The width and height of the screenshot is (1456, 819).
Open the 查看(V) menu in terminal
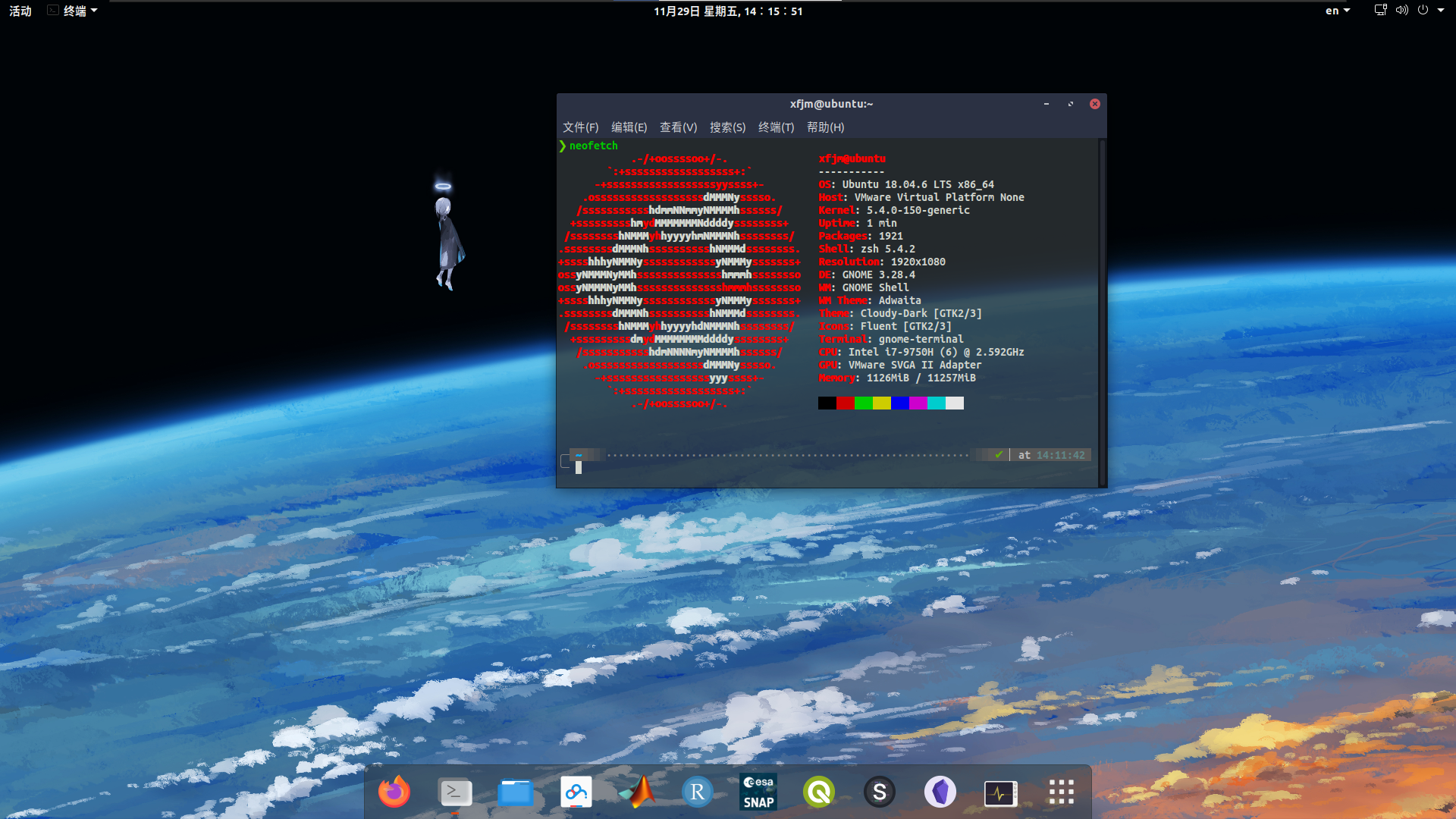pyautogui.click(x=679, y=127)
